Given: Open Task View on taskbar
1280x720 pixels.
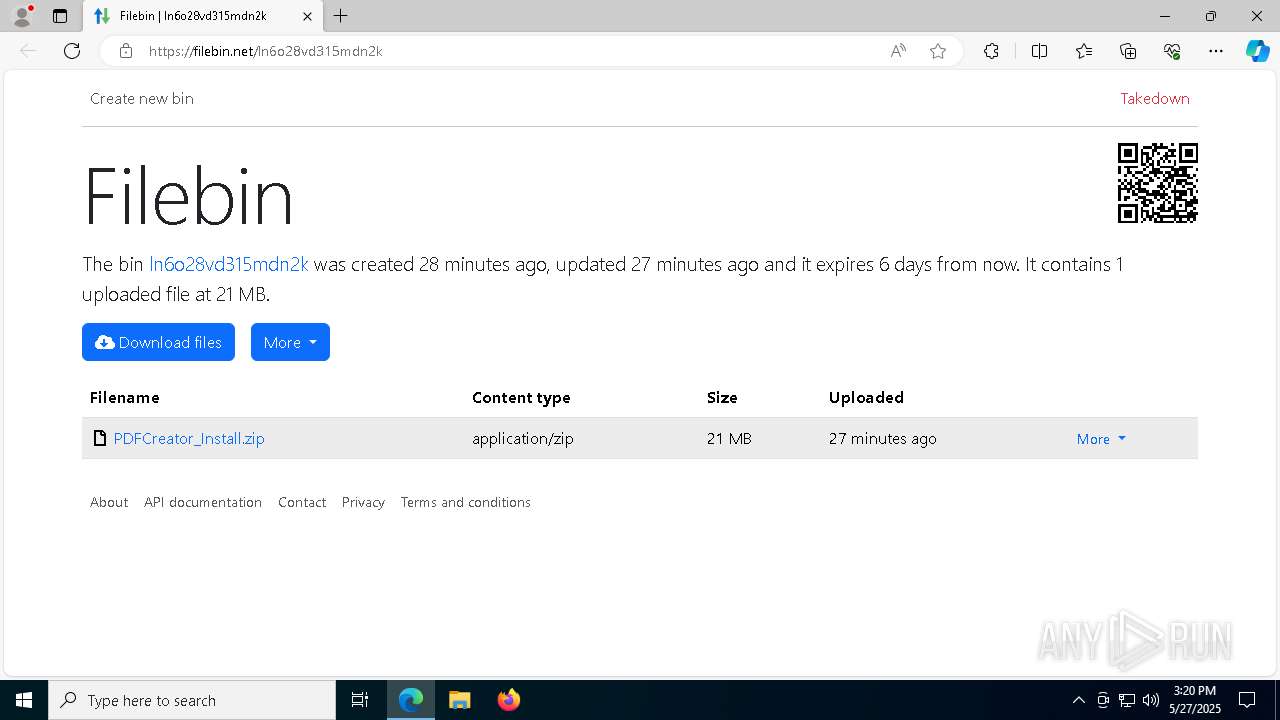Looking at the screenshot, I should tap(360, 700).
